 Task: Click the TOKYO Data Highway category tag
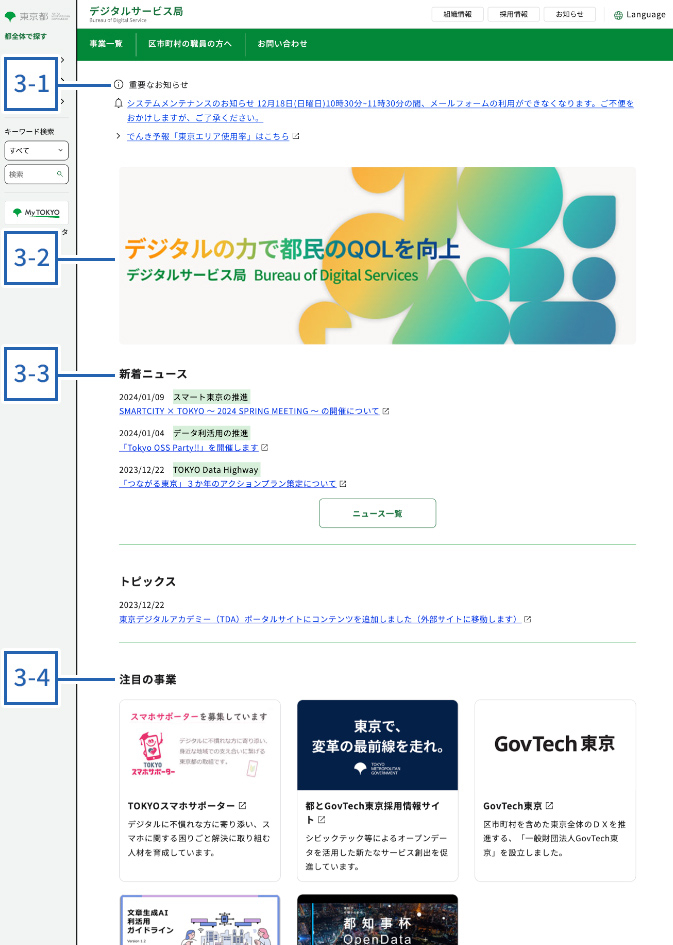tap(216, 470)
